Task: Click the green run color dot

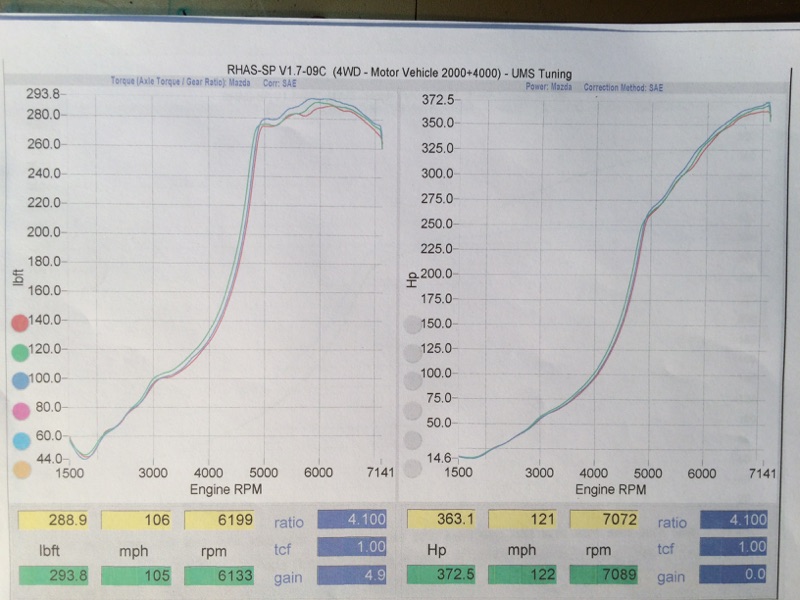Action: click(x=20, y=353)
